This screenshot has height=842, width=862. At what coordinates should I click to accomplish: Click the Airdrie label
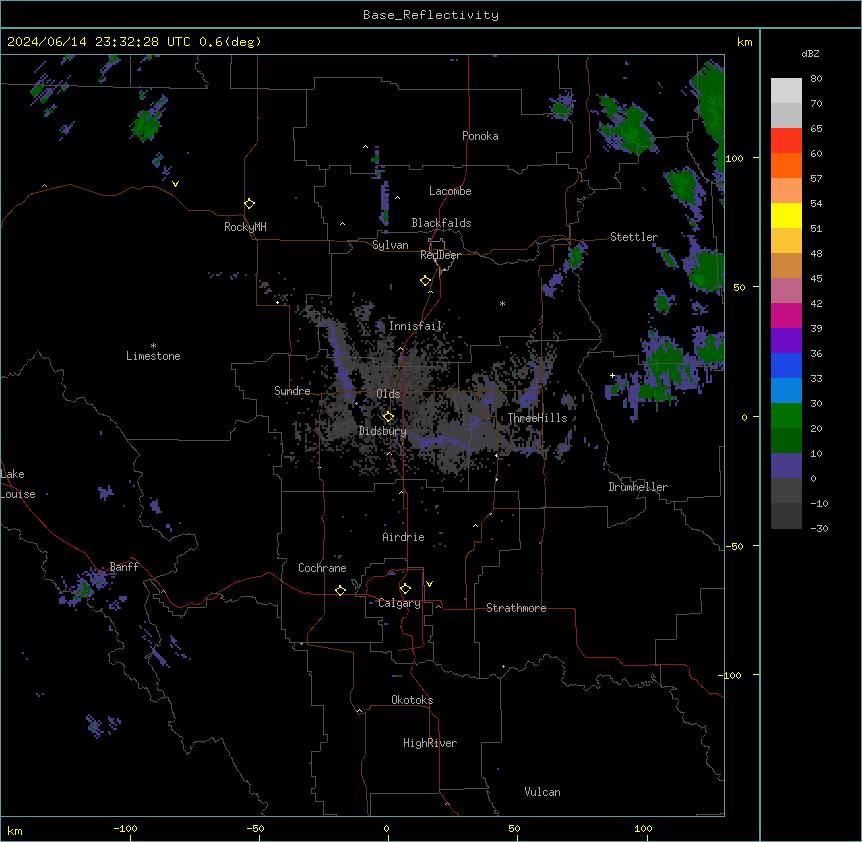click(x=404, y=537)
